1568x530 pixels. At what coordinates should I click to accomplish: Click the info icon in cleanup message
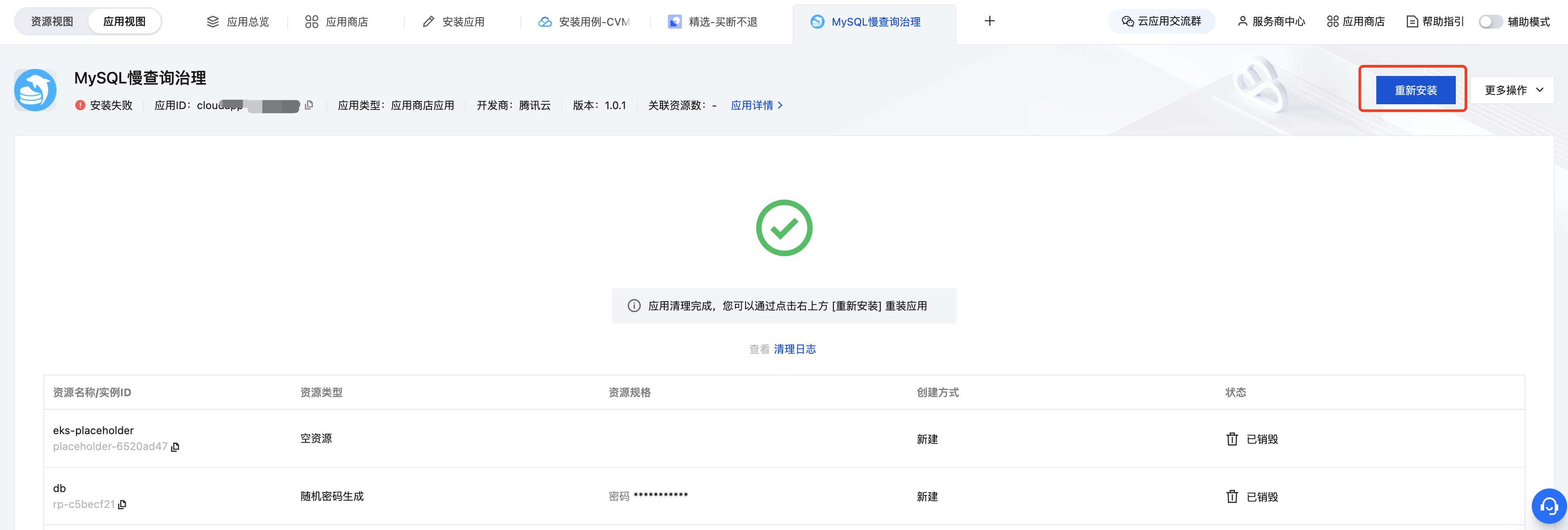[x=634, y=306]
